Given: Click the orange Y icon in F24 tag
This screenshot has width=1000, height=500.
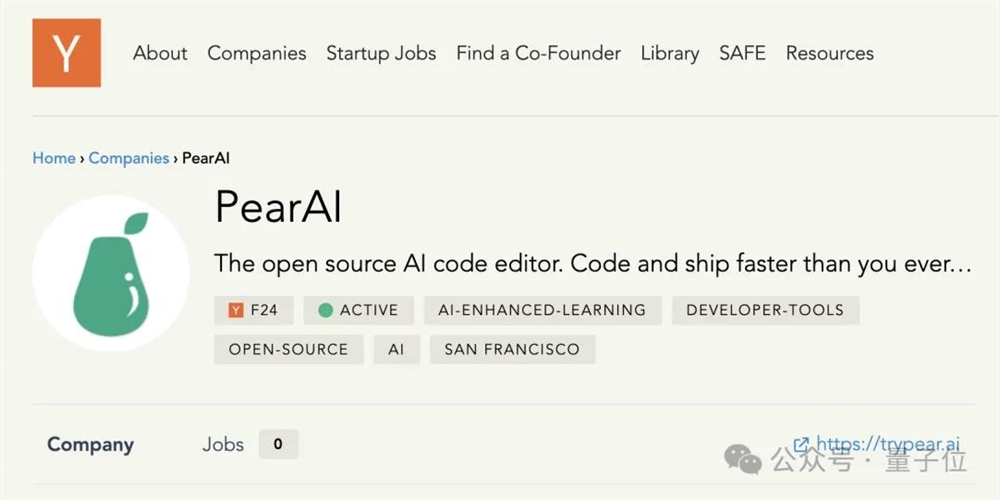Looking at the screenshot, I should click(236, 310).
